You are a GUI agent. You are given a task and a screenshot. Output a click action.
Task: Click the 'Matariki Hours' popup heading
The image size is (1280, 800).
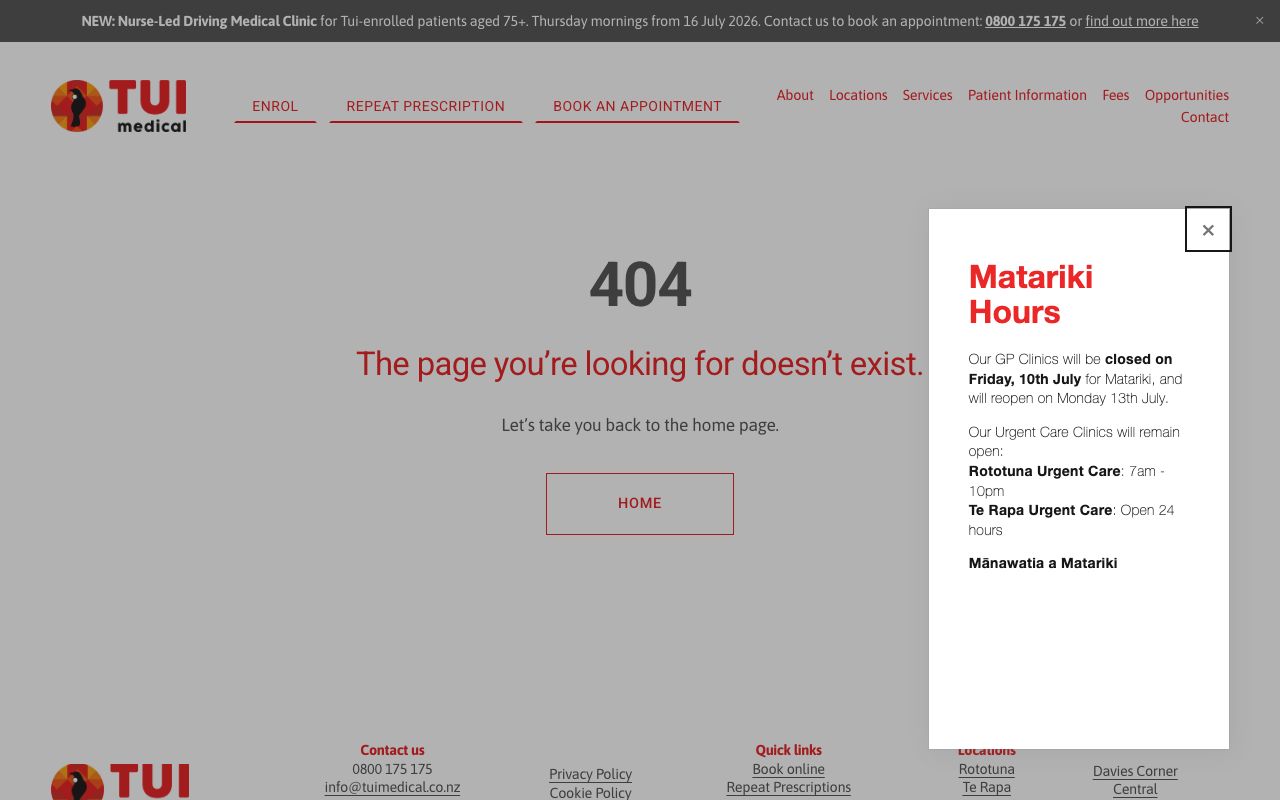point(1031,294)
